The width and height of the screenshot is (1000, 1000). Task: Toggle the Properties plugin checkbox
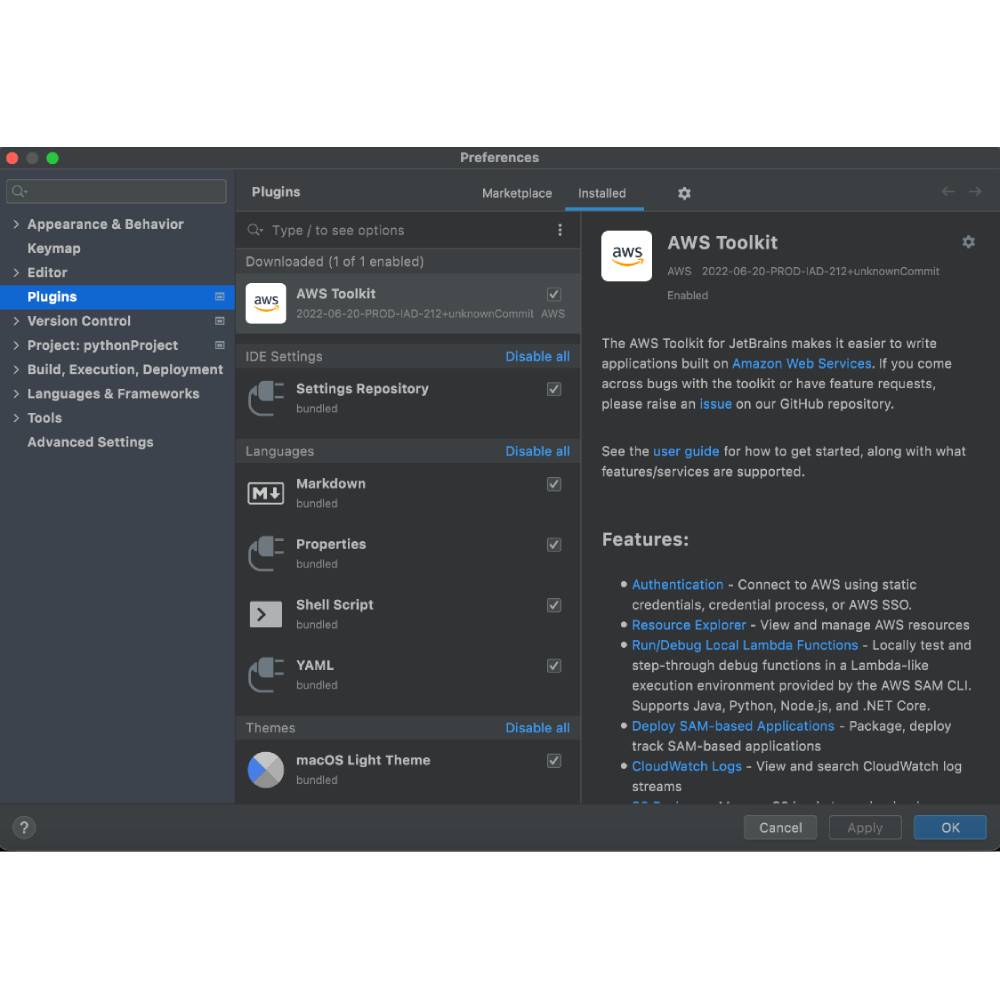[x=554, y=545]
